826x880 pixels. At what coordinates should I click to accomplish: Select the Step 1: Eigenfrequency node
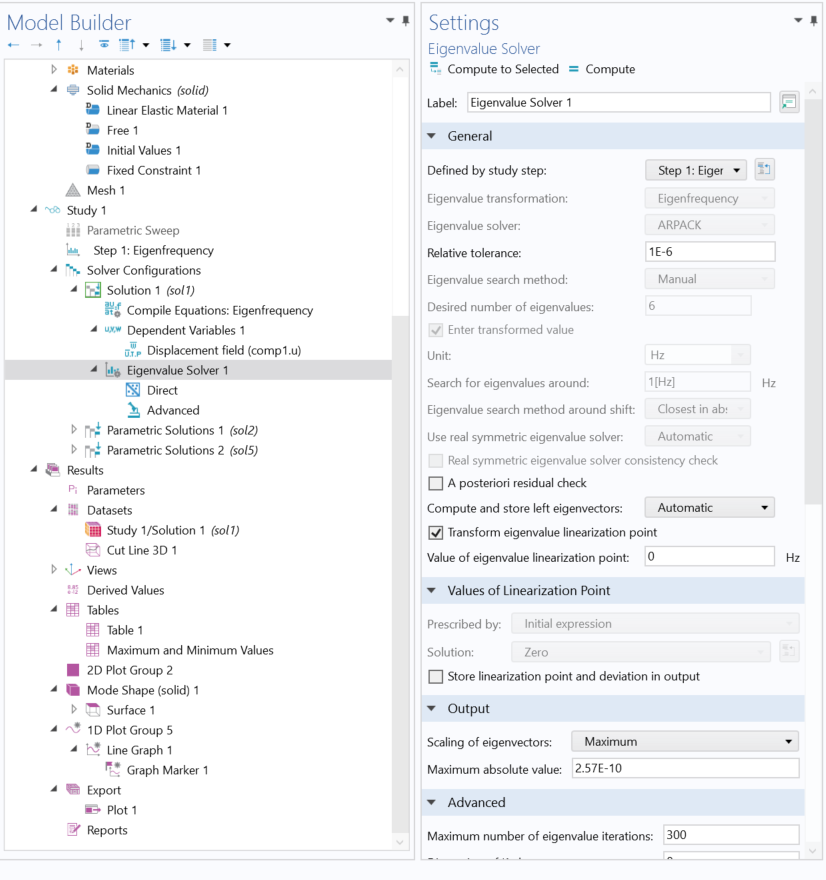click(x=152, y=250)
